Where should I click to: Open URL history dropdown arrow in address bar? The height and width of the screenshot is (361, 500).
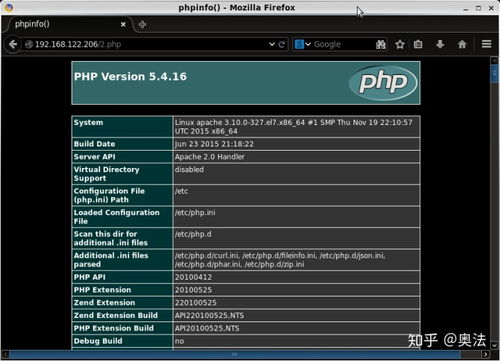[x=272, y=44]
